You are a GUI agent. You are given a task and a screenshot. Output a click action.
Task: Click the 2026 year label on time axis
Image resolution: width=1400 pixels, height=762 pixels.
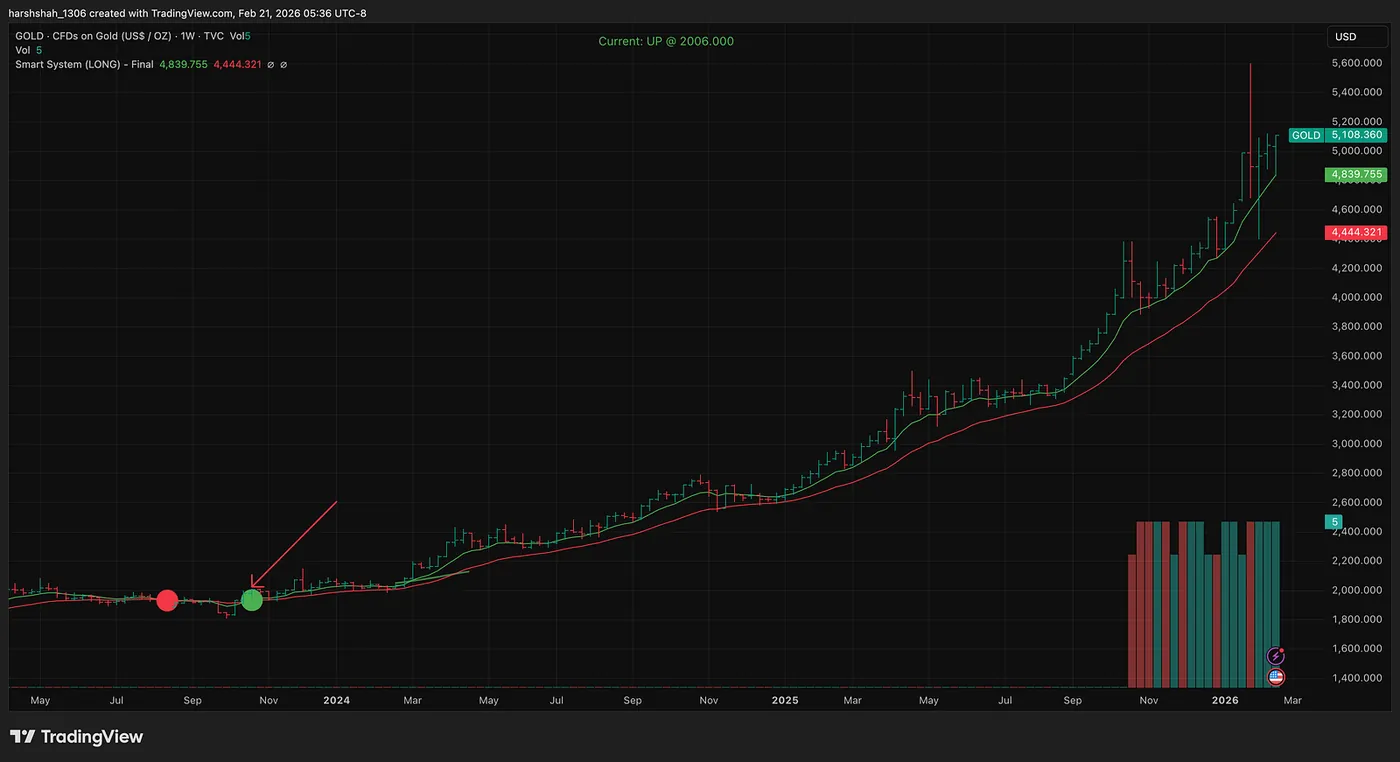coord(1226,701)
